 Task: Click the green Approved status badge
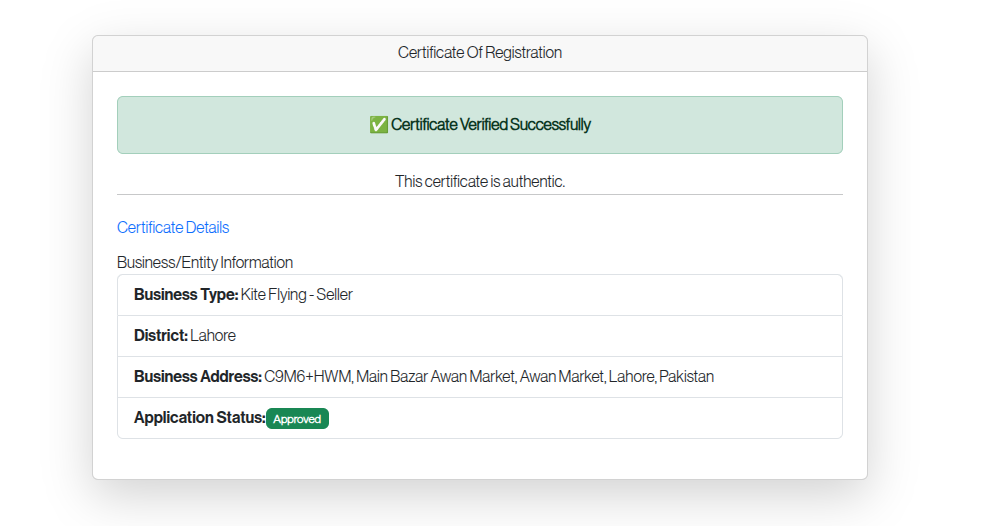point(297,419)
